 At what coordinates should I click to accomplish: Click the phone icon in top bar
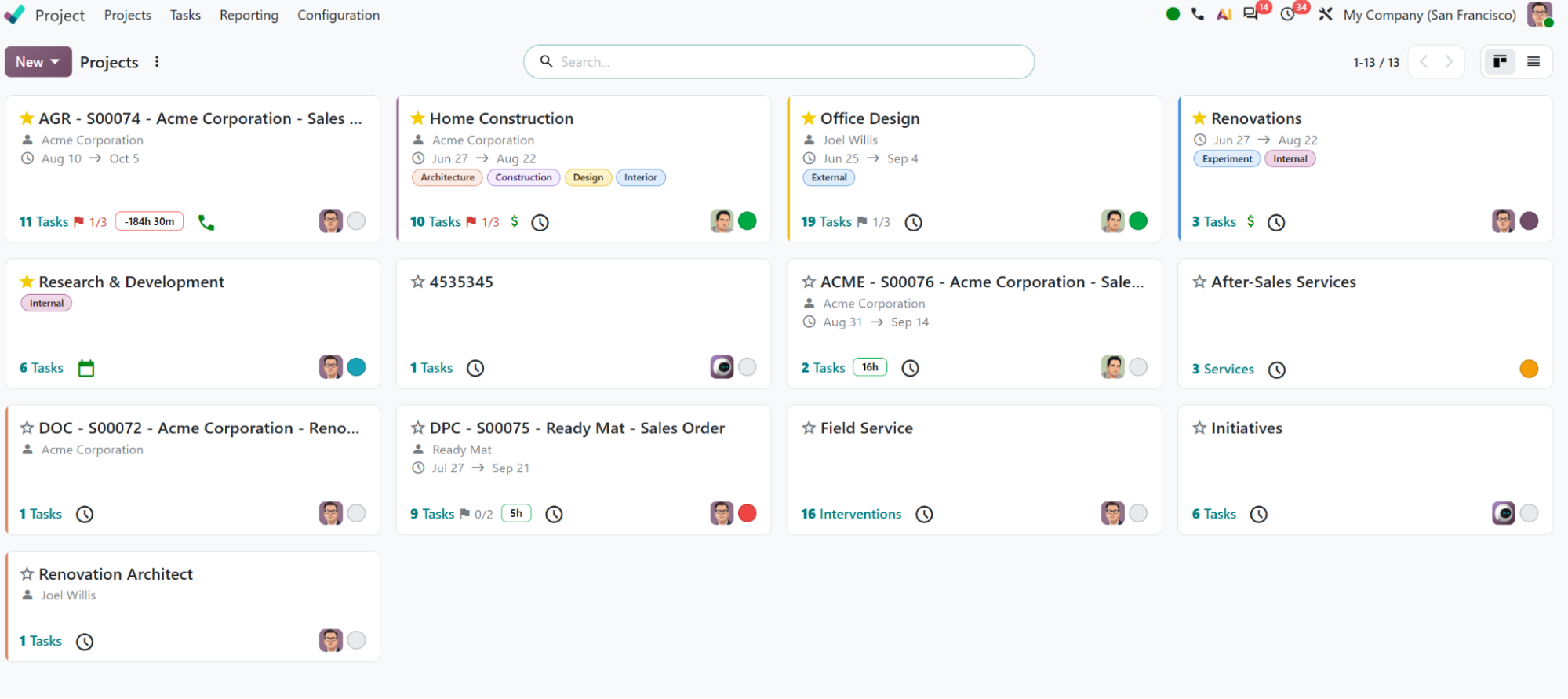coord(1197,14)
